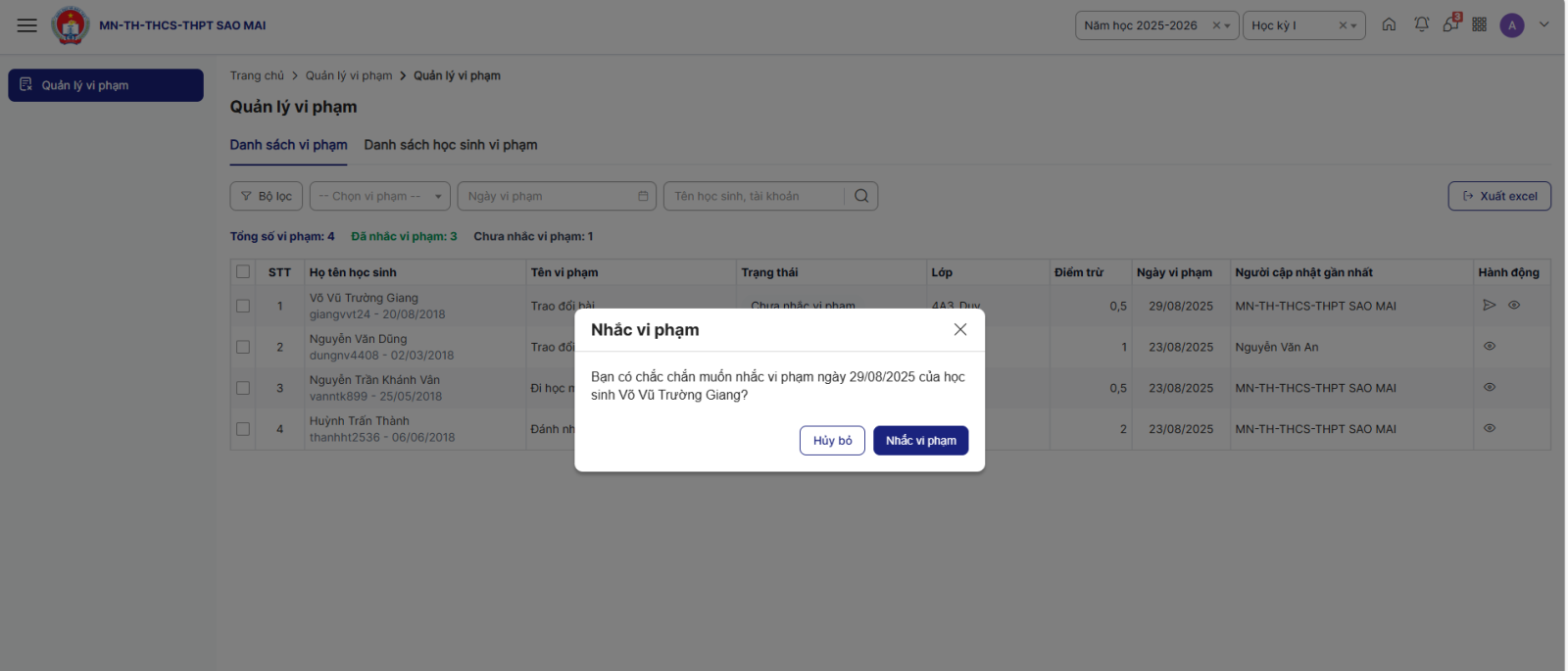Click send reminder icon for Võ Vũ Trường Giang

pyautogui.click(x=1489, y=306)
